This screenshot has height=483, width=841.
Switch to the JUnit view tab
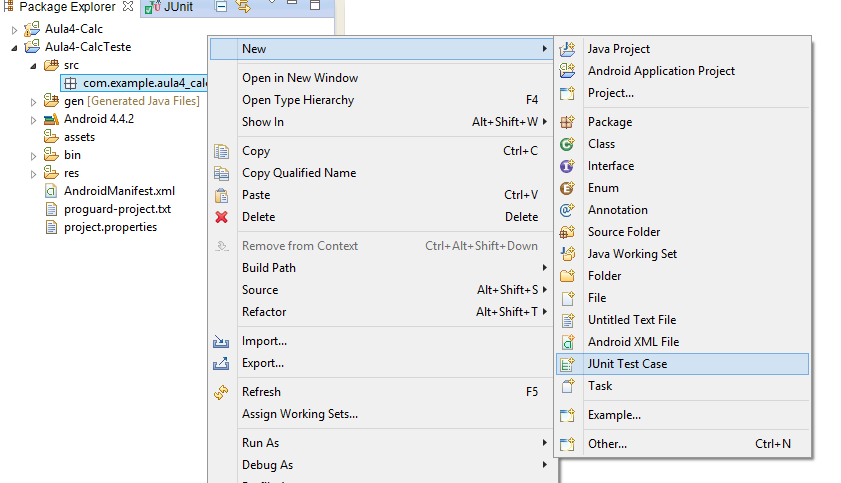pyautogui.click(x=169, y=7)
